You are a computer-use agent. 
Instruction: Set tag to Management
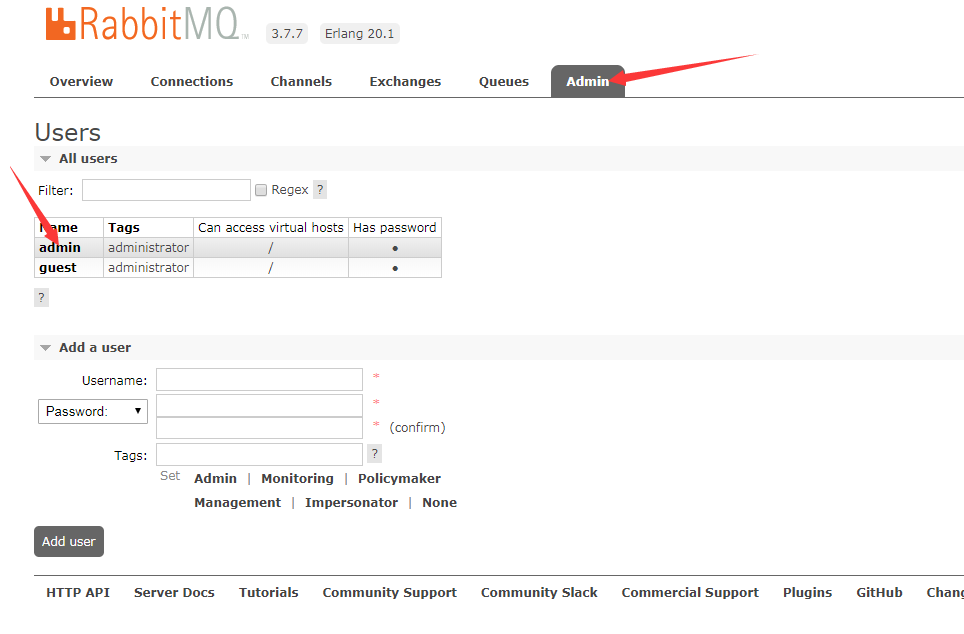[x=237, y=502]
